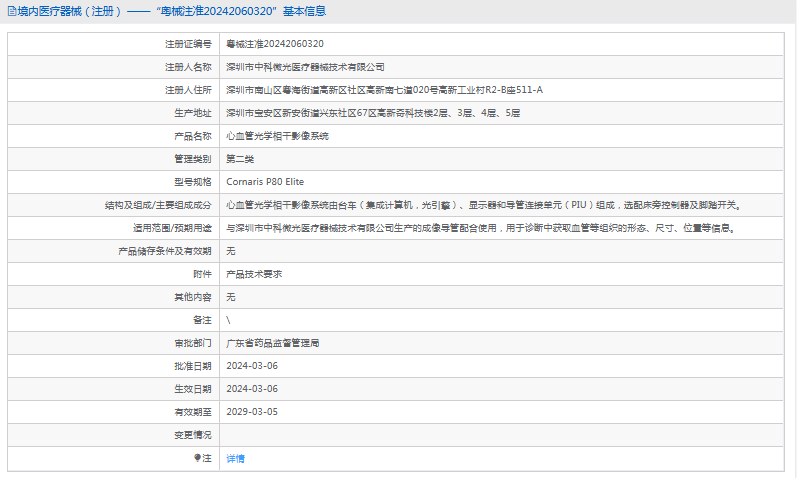Click attachment value 产品技术要求

[254, 274]
